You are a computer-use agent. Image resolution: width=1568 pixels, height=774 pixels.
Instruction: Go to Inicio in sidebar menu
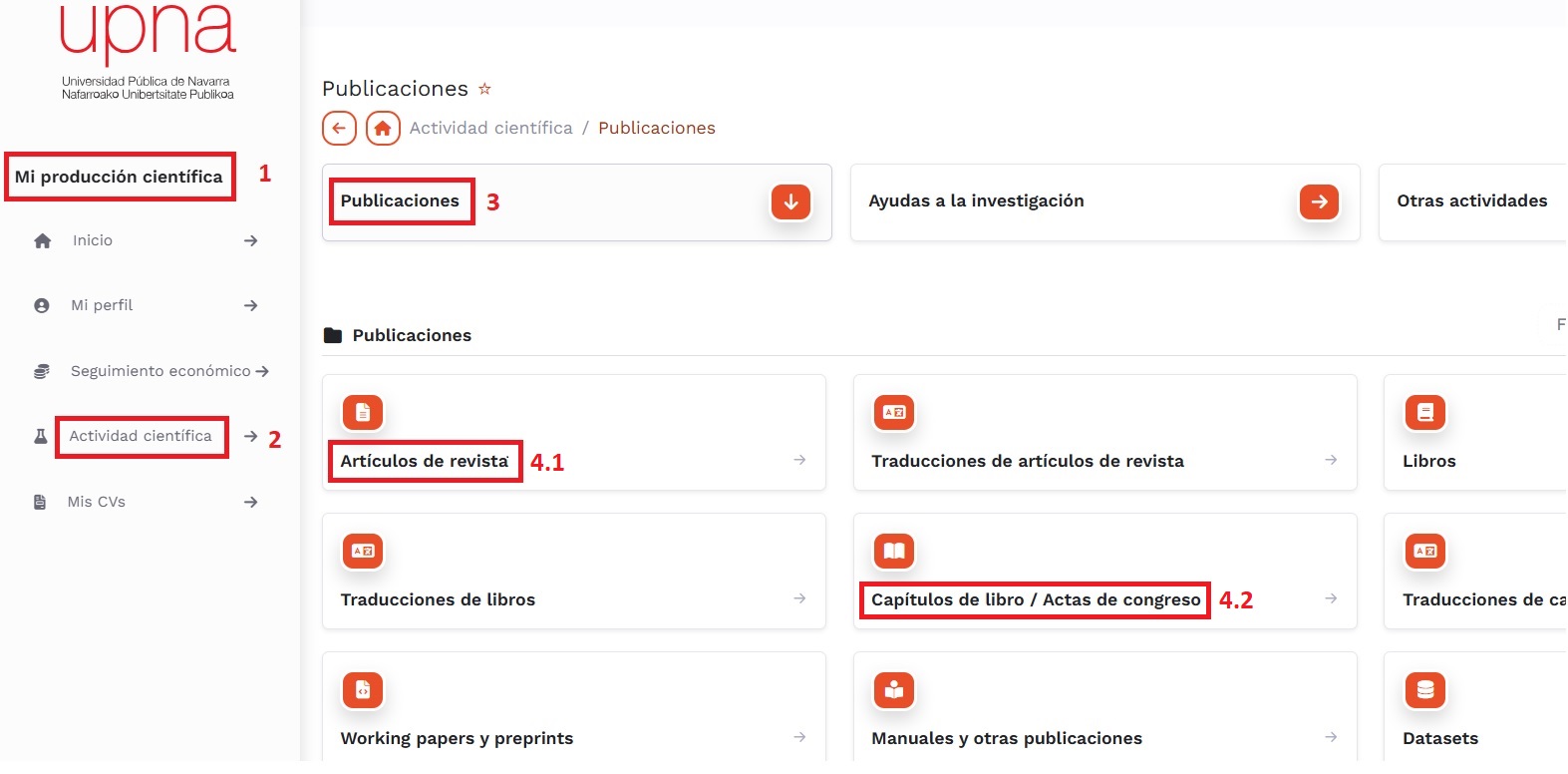(x=93, y=241)
